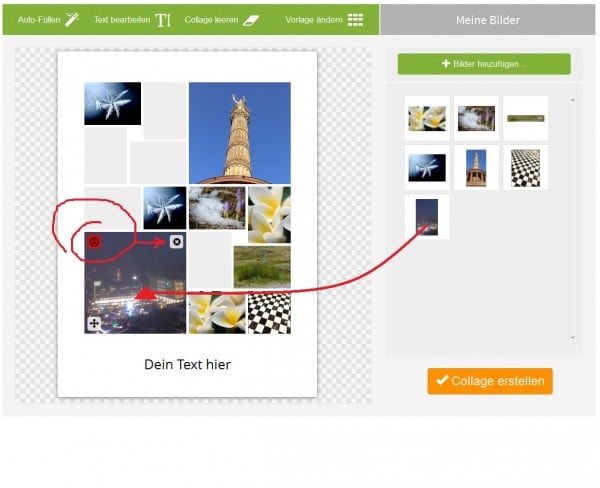Viewport: 600px width, 488px height.
Task: Switch to the Meine Bilder tab
Action: tap(488, 19)
